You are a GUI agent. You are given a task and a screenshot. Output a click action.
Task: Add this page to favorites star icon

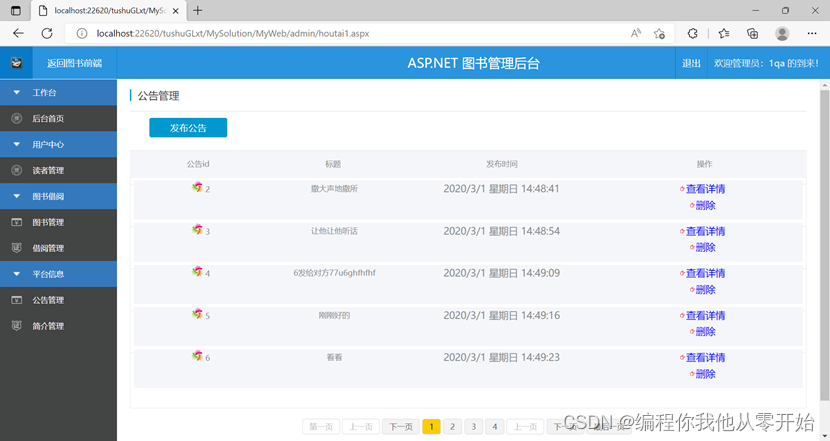point(659,33)
